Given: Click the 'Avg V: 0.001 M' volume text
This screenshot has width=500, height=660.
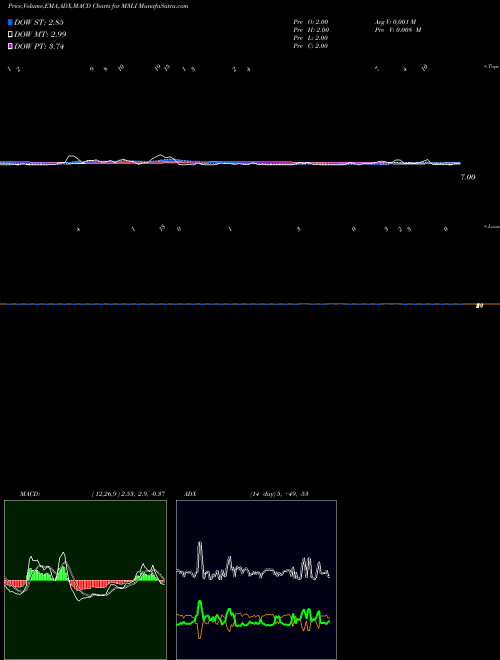Looking at the screenshot, I should pos(396,22).
